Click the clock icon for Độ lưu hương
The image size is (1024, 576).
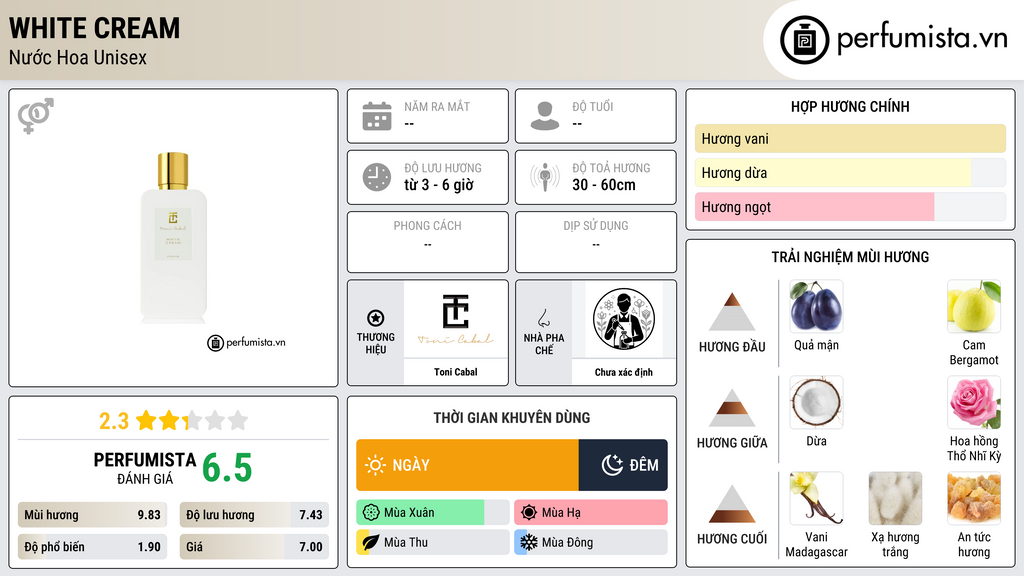coord(377,177)
